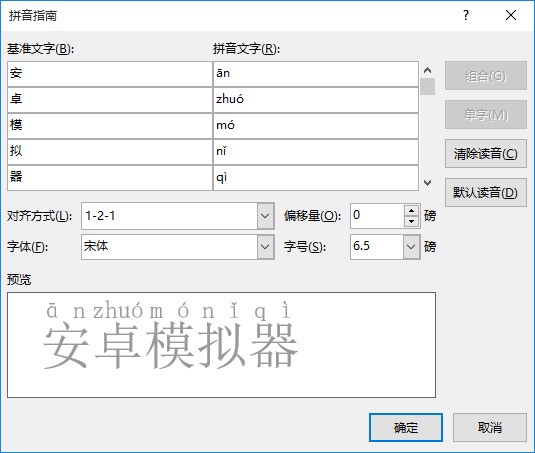This screenshot has width=535, height=453.
Task: Click the 偏移量 value field
Action: [x=377, y=216]
